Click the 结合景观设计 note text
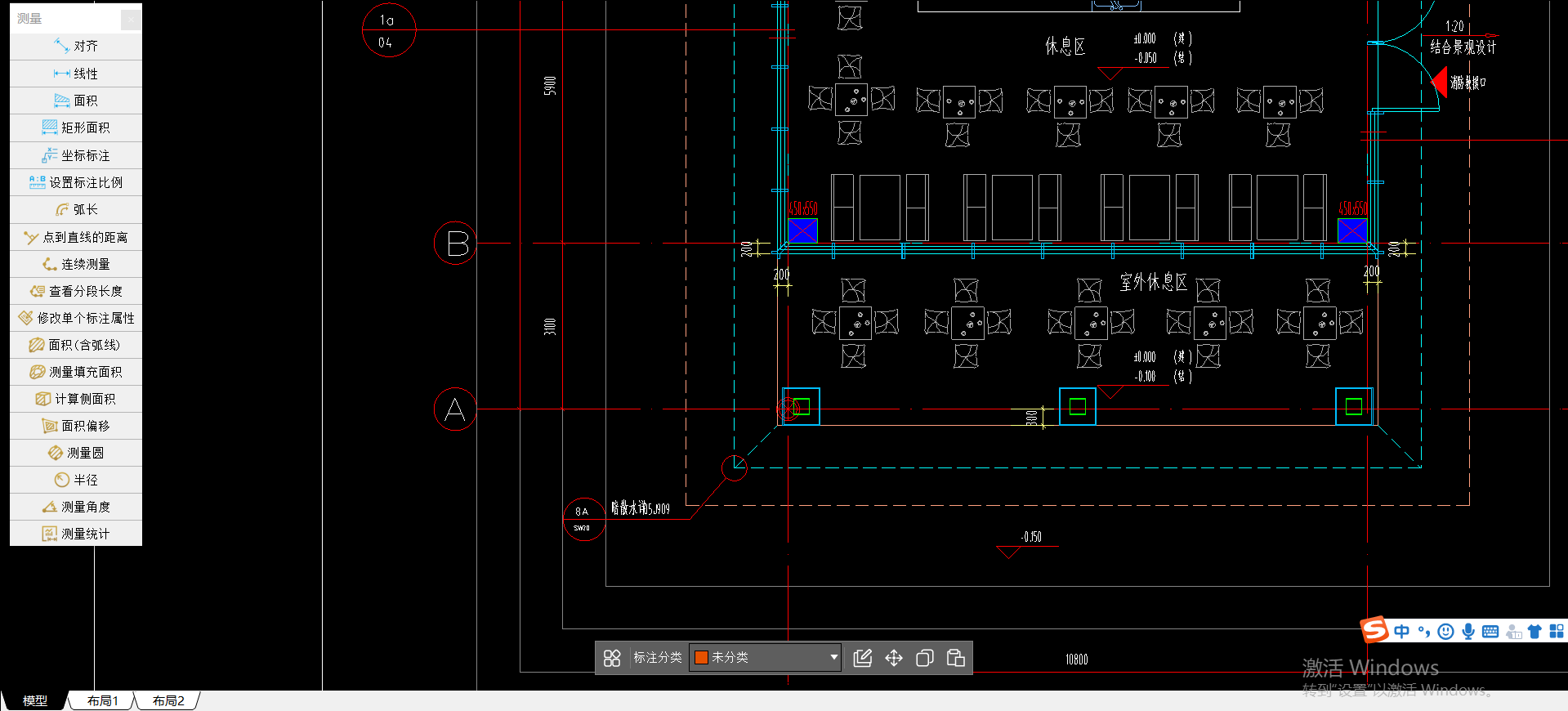The width and height of the screenshot is (1568, 711). tap(1463, 47)
